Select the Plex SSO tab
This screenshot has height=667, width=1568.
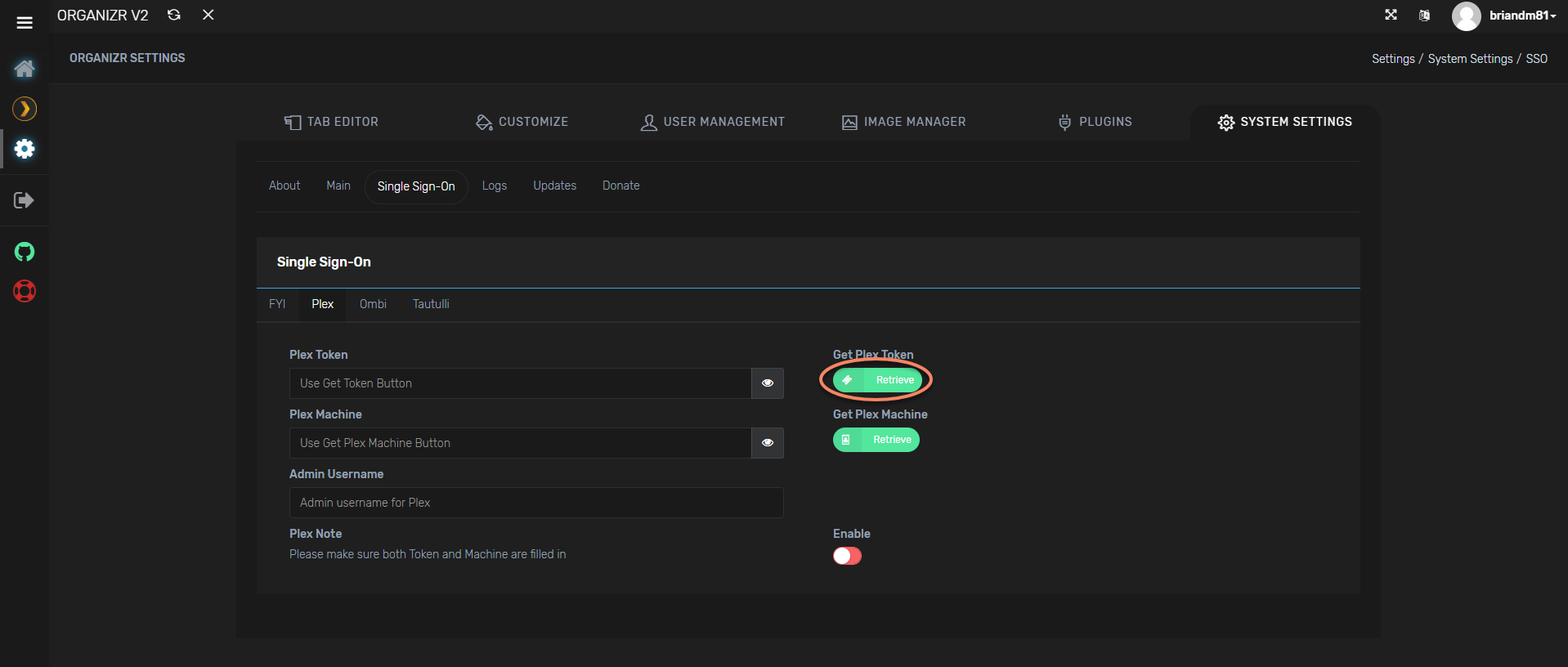coord(323,304)
